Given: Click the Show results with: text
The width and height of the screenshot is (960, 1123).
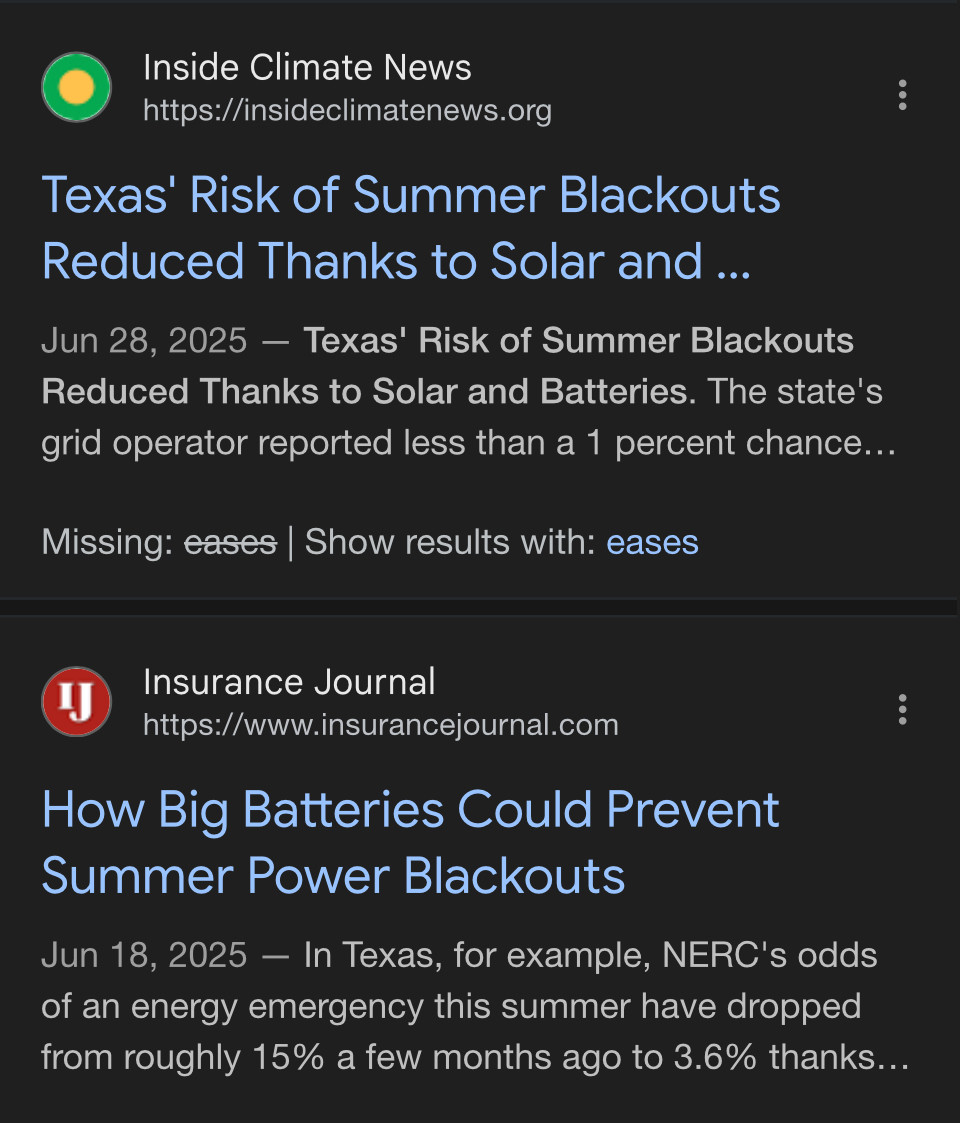Looking at the screenshot, I should [451, 542].
